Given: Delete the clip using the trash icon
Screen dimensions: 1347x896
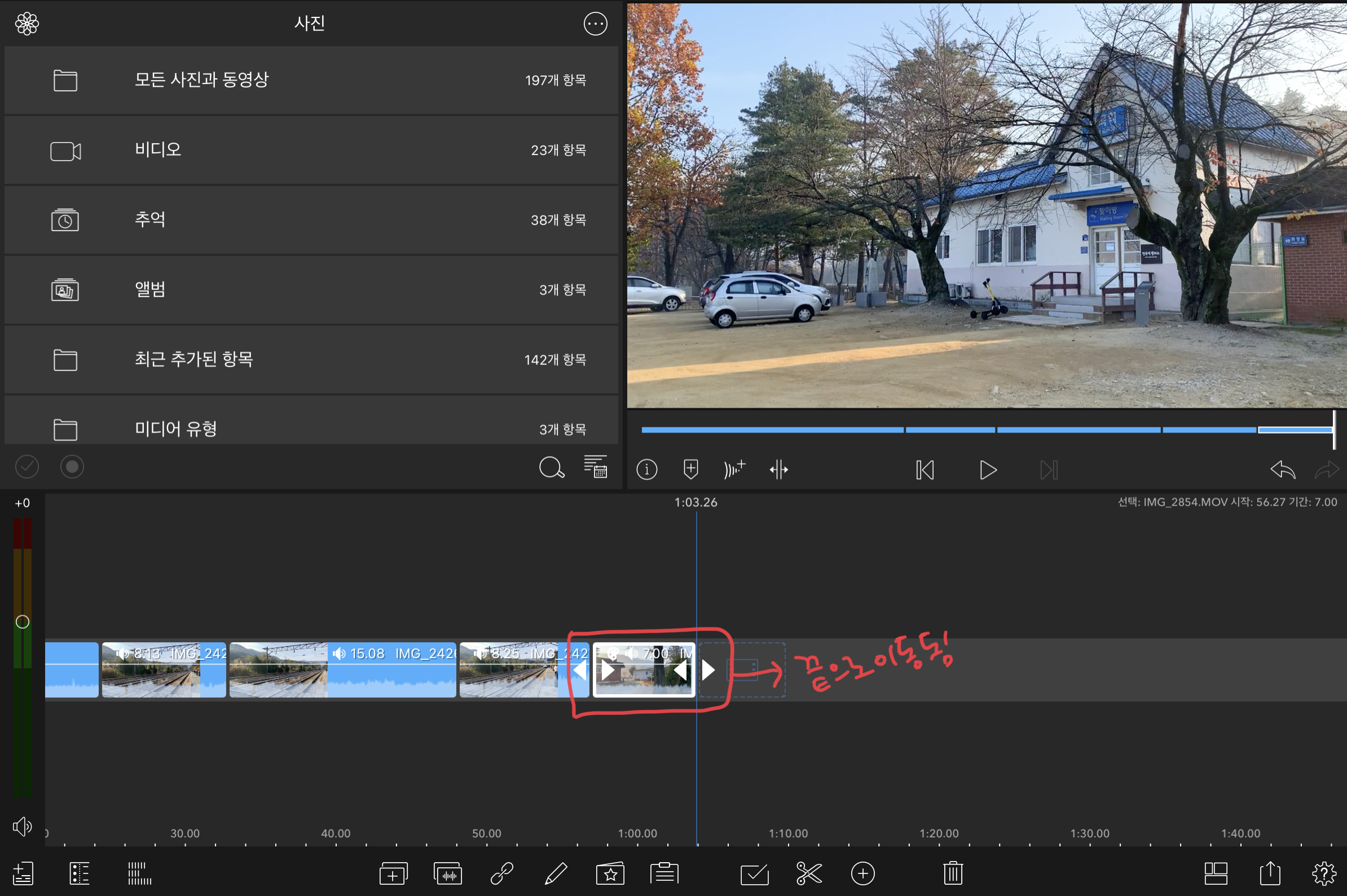Looking at the screenshot, I should click(953, 873).
